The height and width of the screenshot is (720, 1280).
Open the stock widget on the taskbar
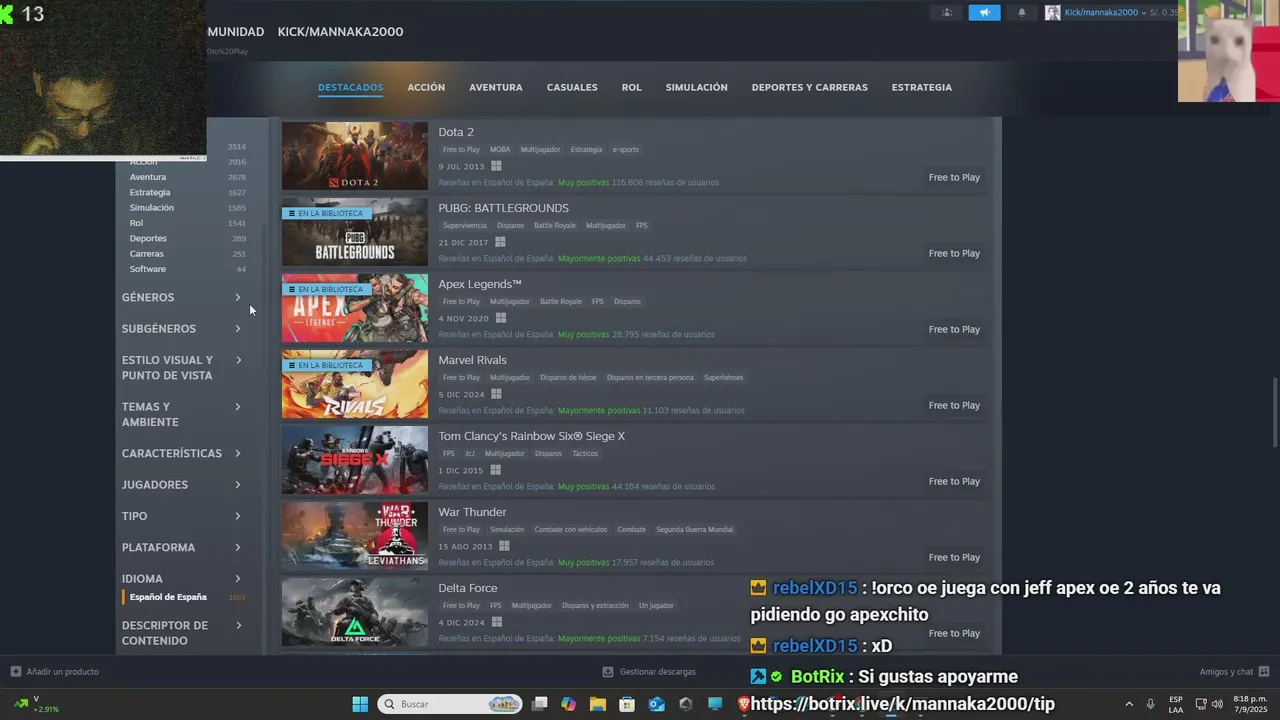(34, 704)
